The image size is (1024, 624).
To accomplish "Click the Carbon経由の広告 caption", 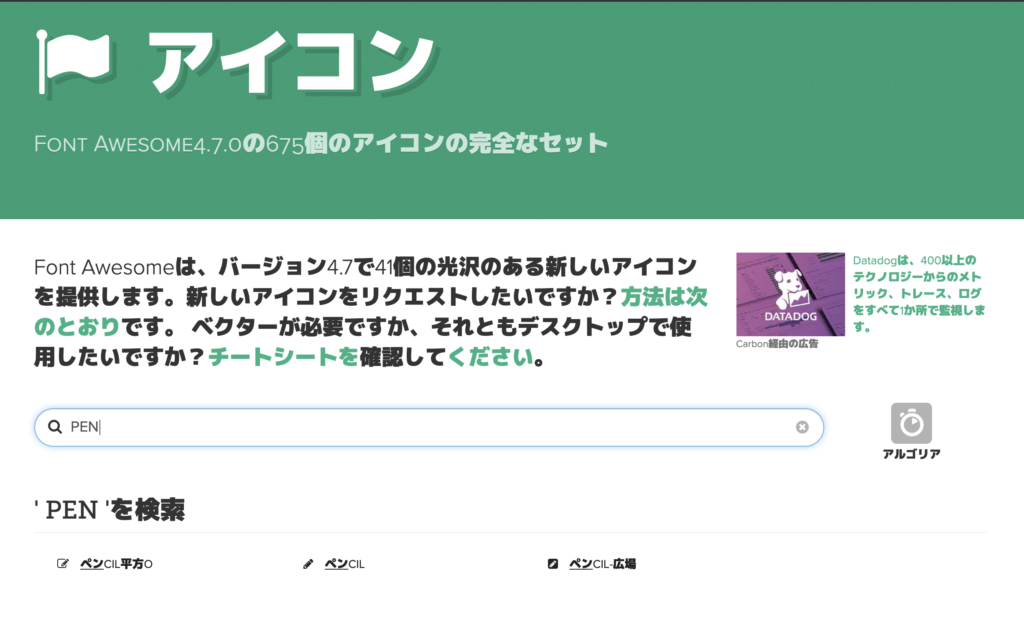I will (x=777, y=344).
